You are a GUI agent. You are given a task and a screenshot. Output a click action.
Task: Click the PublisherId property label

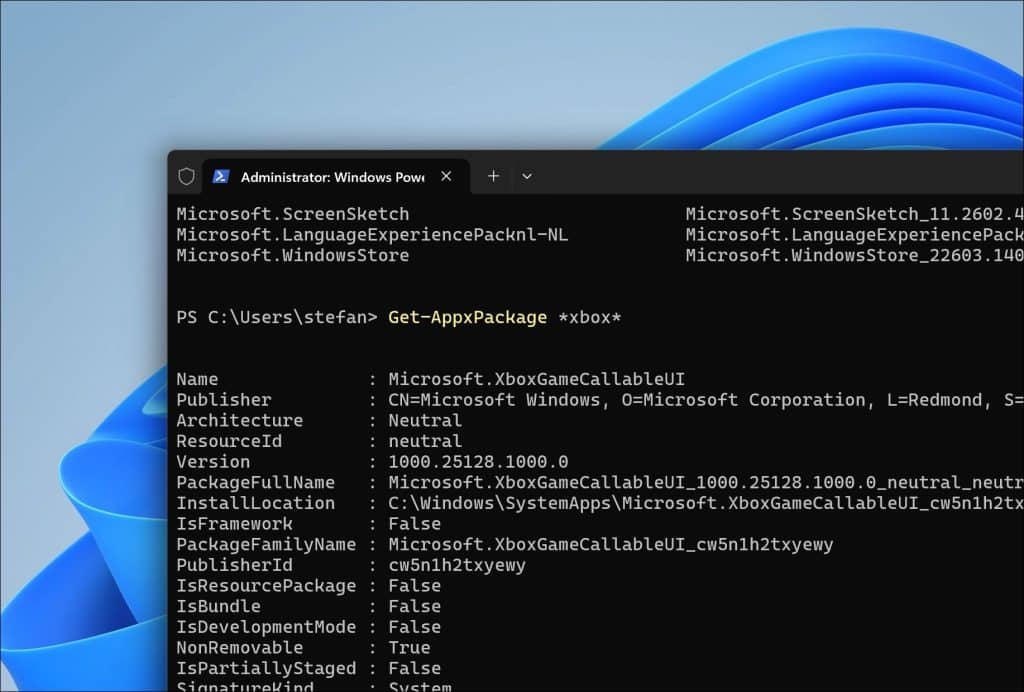point(234,565)
